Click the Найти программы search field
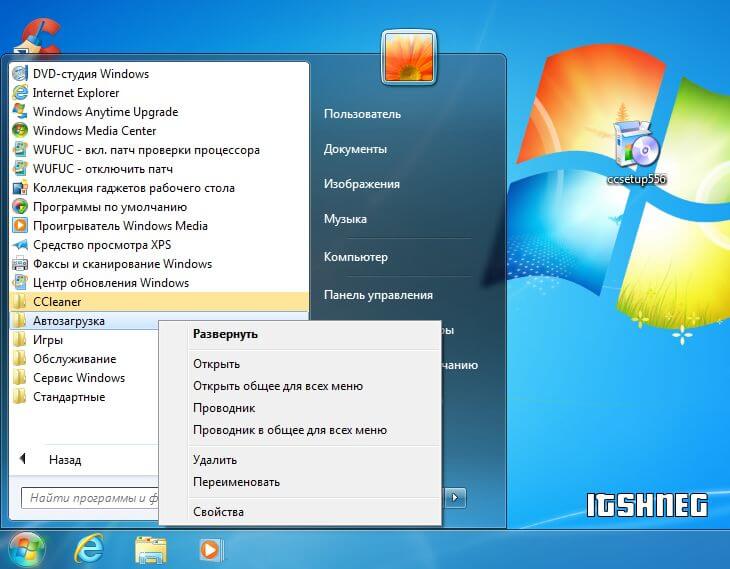This screenshot has width=730, height=569. (x=90, y=499)
